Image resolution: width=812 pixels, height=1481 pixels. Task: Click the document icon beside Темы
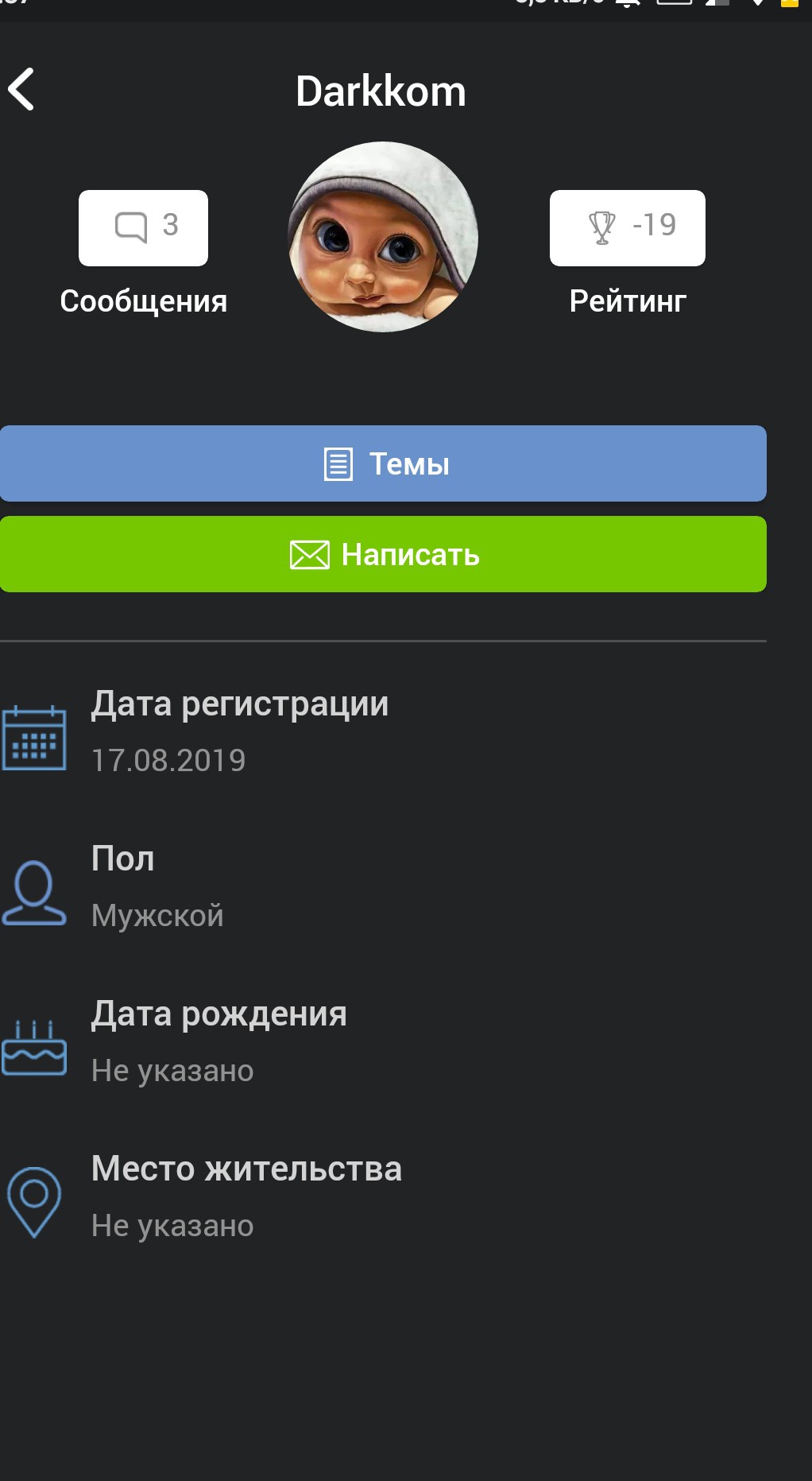coord(338,464)
